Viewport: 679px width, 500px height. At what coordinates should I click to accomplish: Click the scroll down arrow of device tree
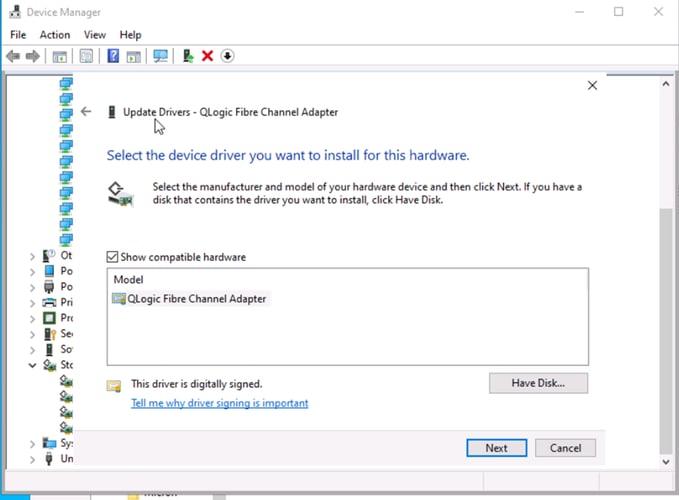(x=666, y=462)
